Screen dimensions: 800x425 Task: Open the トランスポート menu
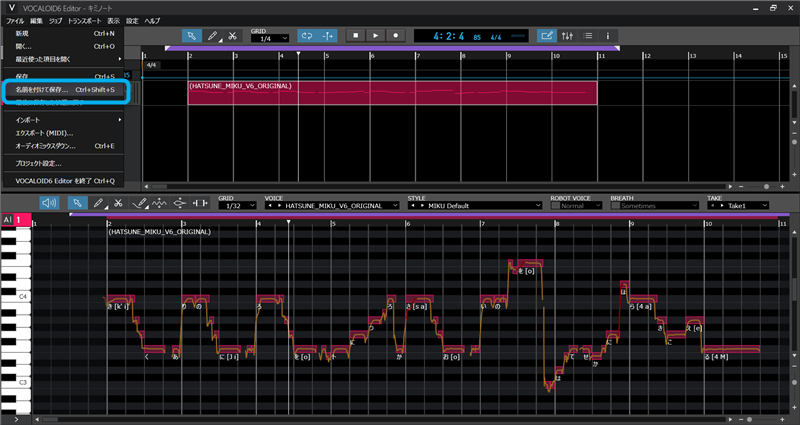tap(85, 21)
